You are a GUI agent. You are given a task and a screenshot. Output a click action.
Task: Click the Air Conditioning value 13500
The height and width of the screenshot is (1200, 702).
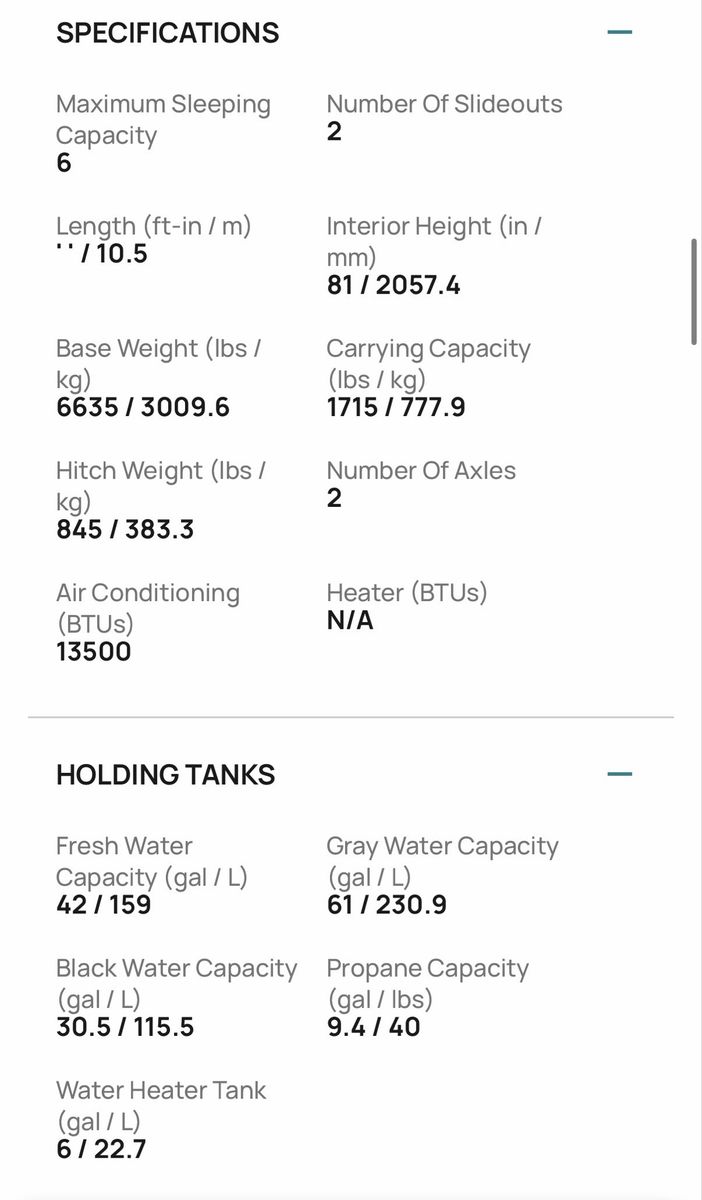point(94,652)
